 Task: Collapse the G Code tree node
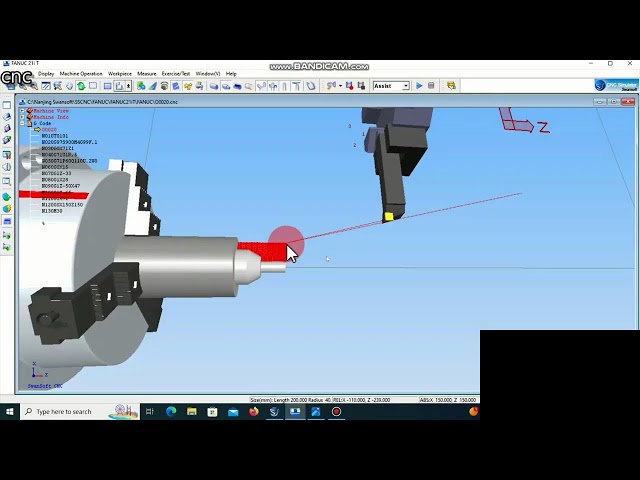22,123
